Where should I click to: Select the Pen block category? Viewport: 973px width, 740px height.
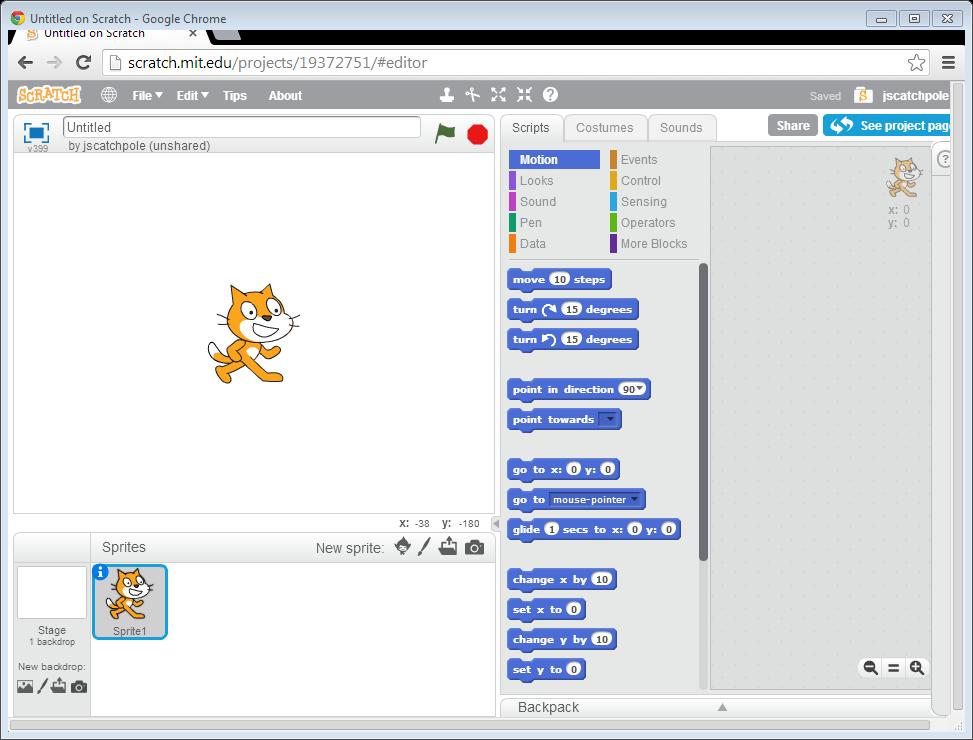(531, 223)
